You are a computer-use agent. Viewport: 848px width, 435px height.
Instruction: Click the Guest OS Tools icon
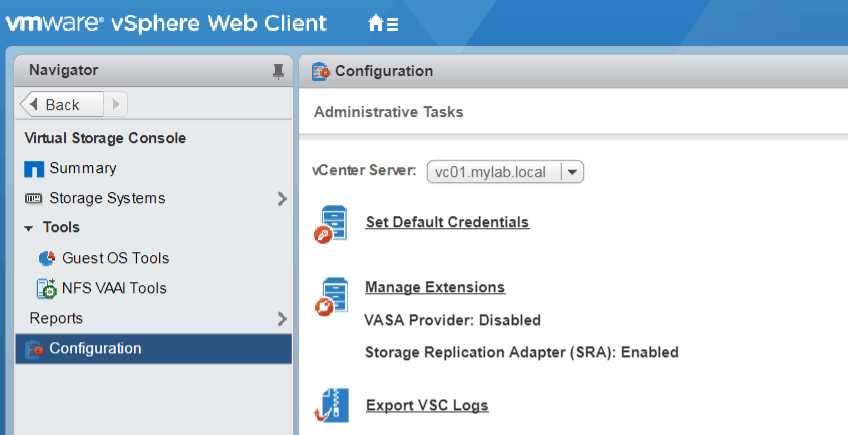47,258
